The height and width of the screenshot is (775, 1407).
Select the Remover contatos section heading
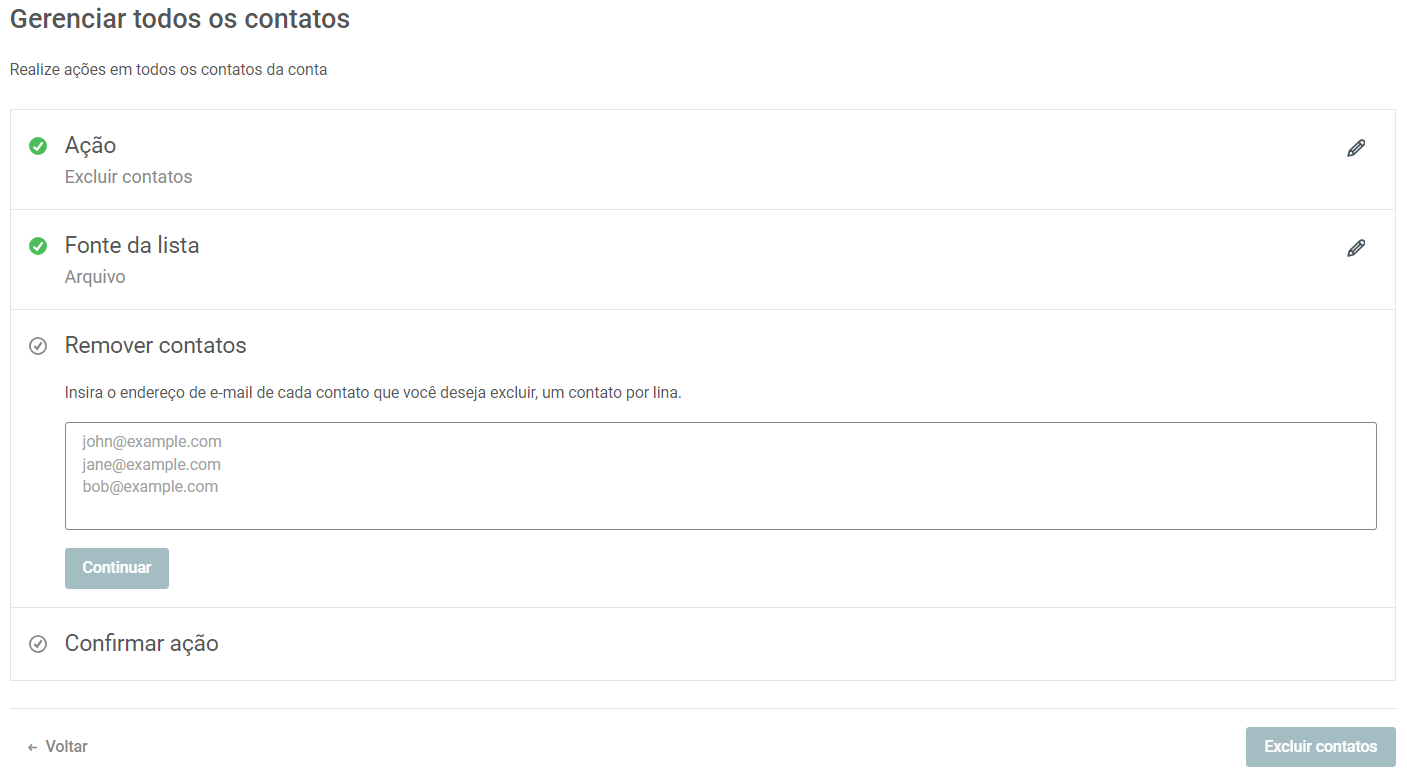click(155, 345)
